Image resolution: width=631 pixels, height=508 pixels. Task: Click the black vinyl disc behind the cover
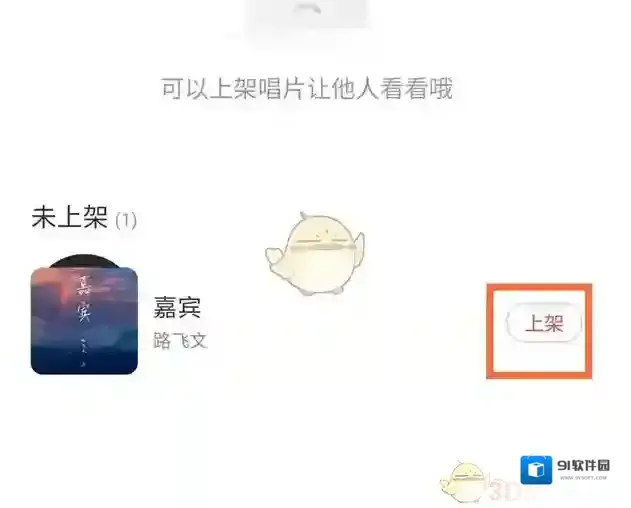[85, 261]
